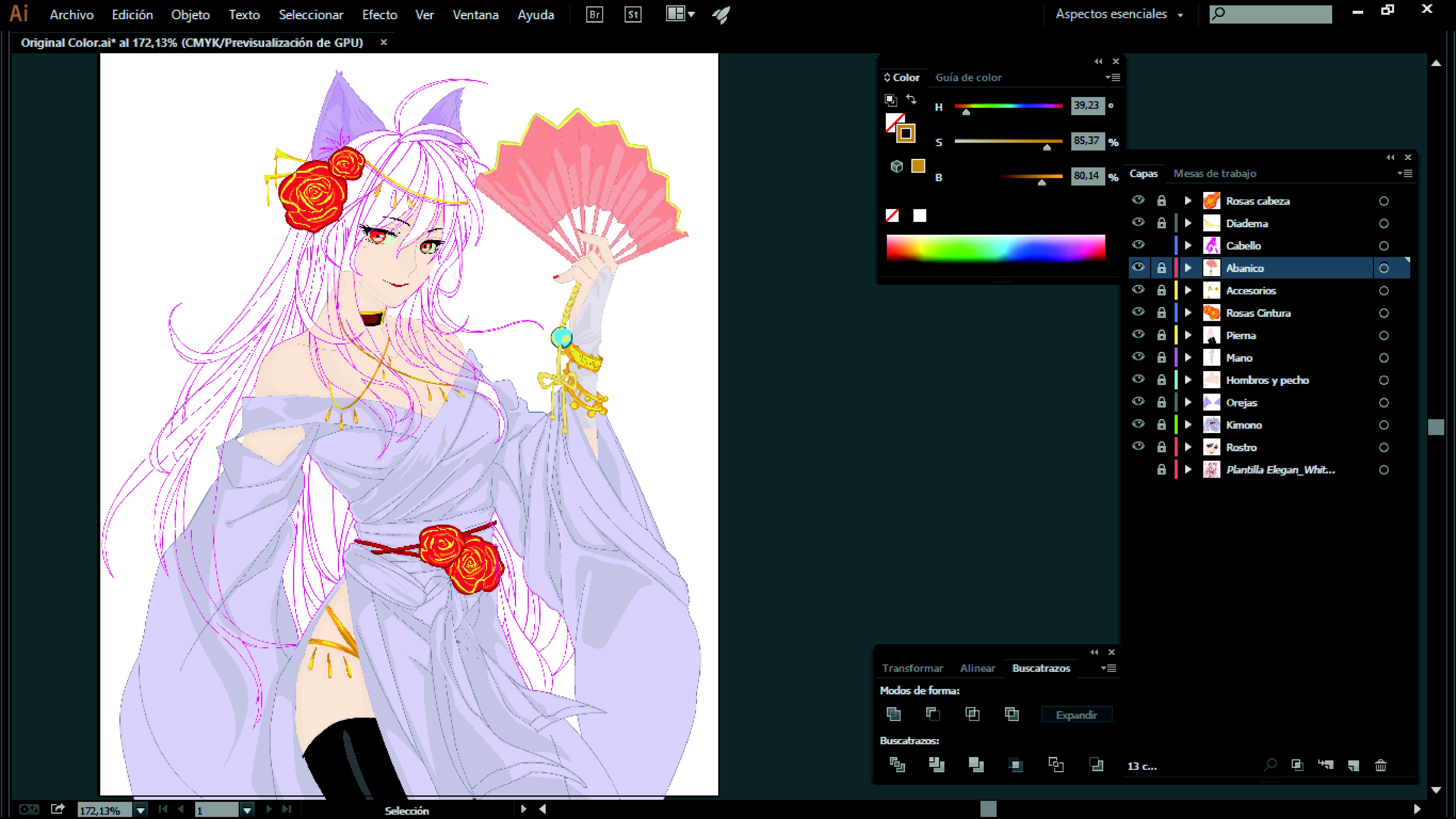
Task: Click the Hue slider track
Action: pos(1008,106)
